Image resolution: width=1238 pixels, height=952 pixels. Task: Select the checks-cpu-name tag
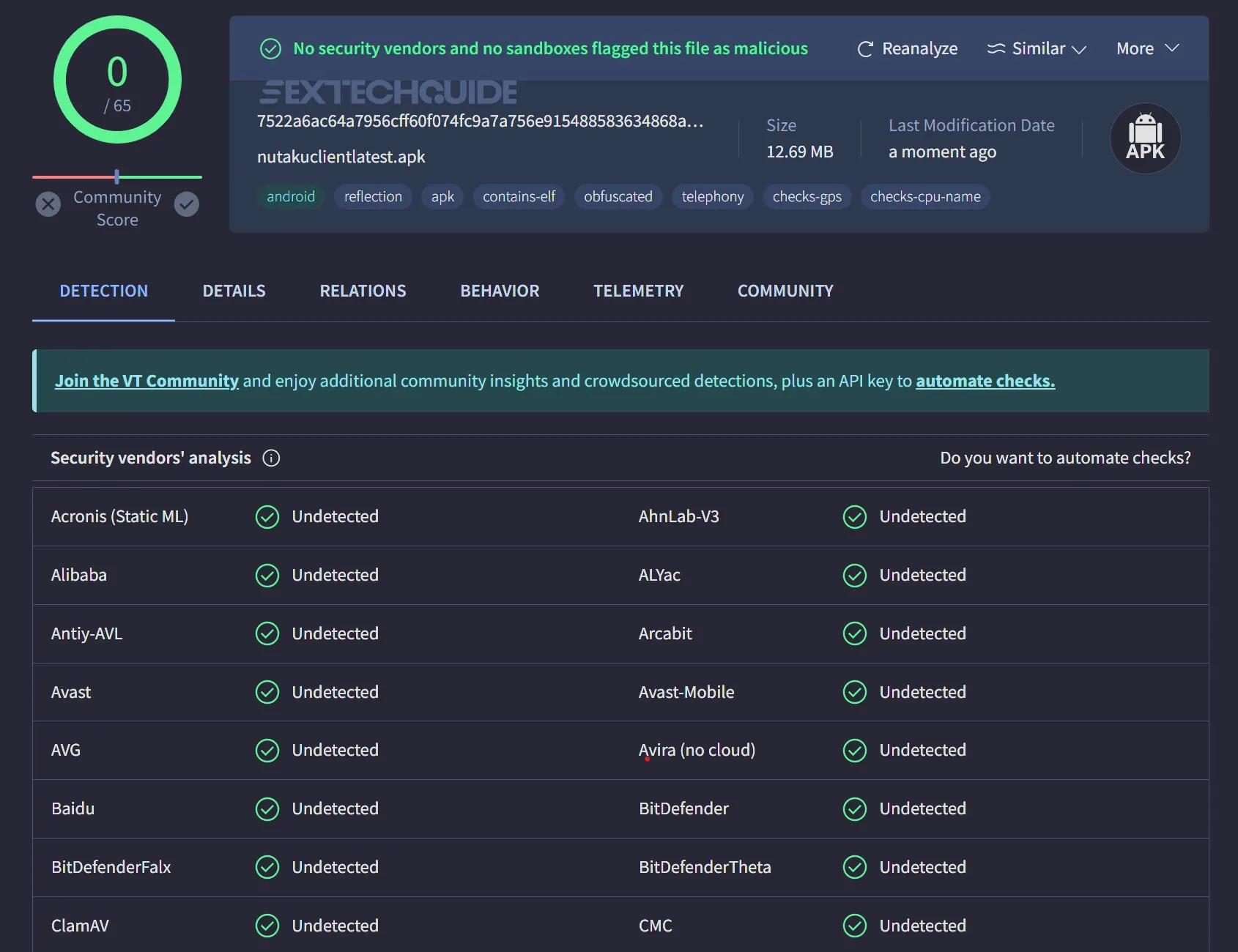[925, 196]
